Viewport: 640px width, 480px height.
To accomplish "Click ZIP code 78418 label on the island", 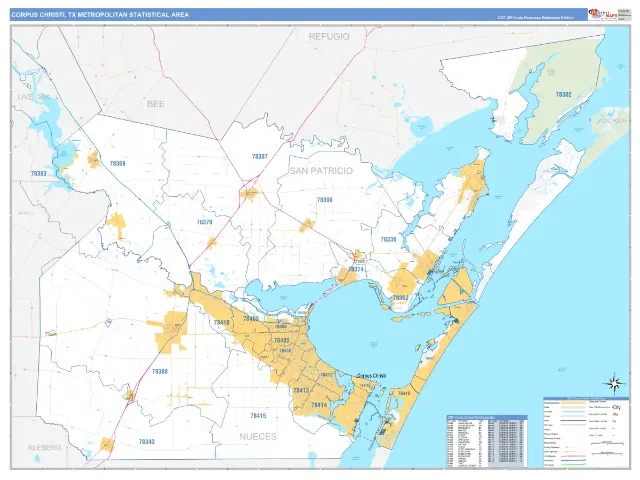I will point(404,394).
